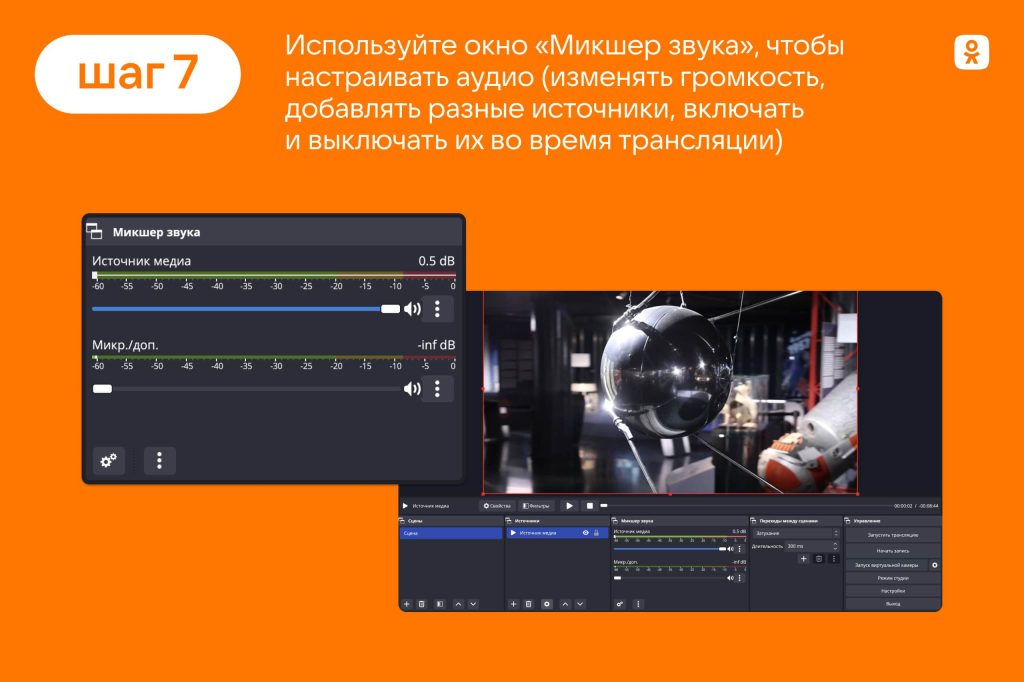The image size is (1024, 682).
Task: Open Микр./доп. three-dot menu in enlarged mixer
Action: pyautogui.click(x=438, y=389)
